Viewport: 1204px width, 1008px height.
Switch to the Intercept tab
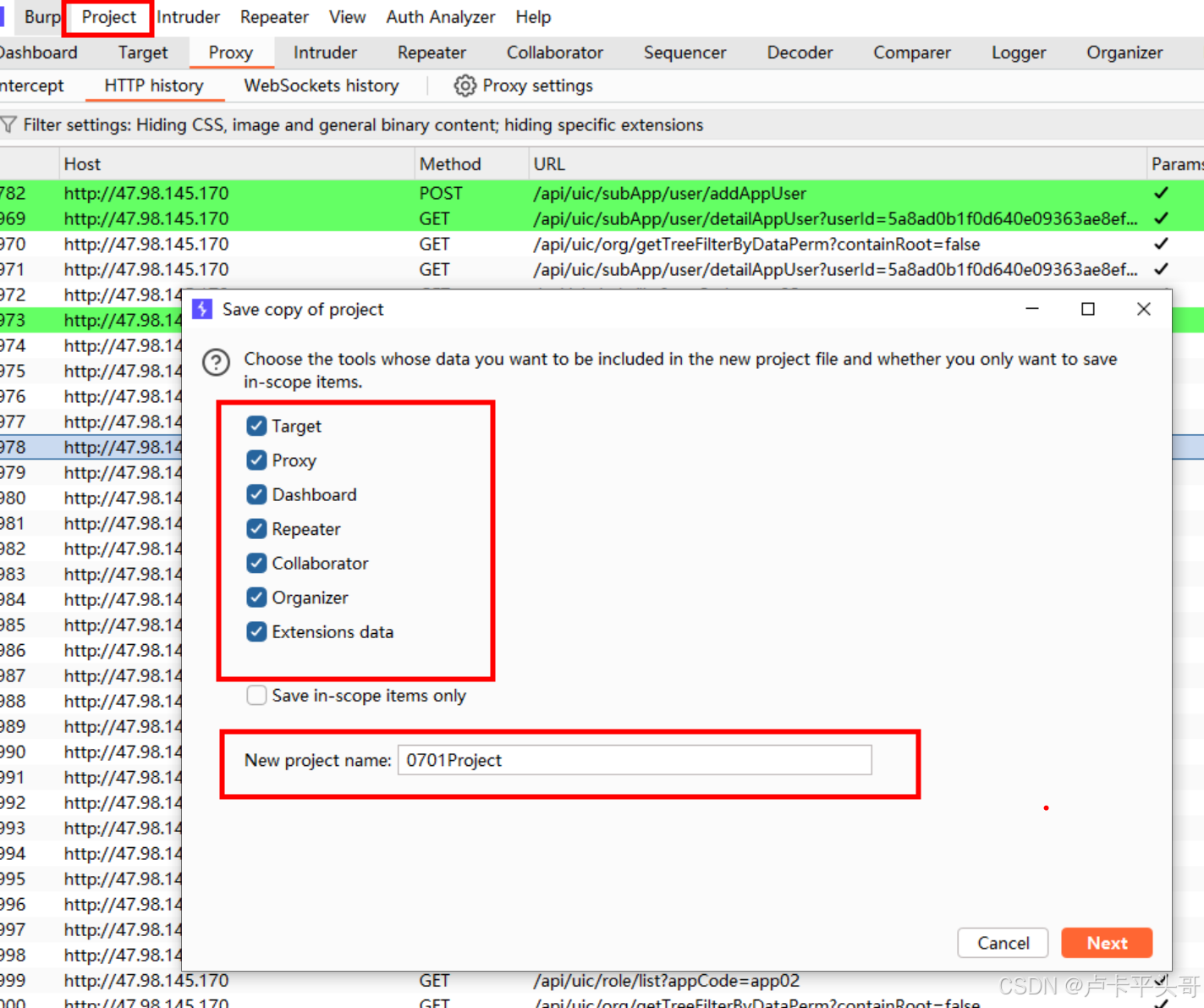(x=31, y=85)
